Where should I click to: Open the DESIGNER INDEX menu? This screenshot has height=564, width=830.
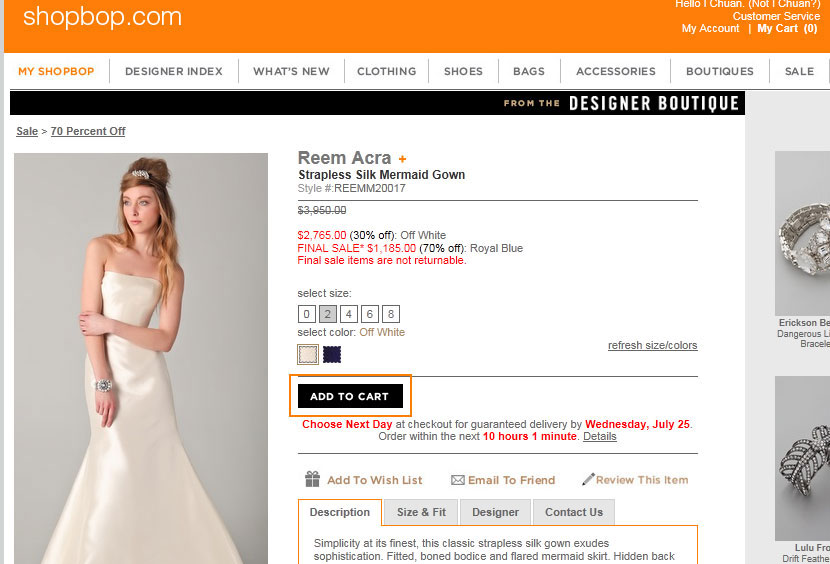point(174,71)
